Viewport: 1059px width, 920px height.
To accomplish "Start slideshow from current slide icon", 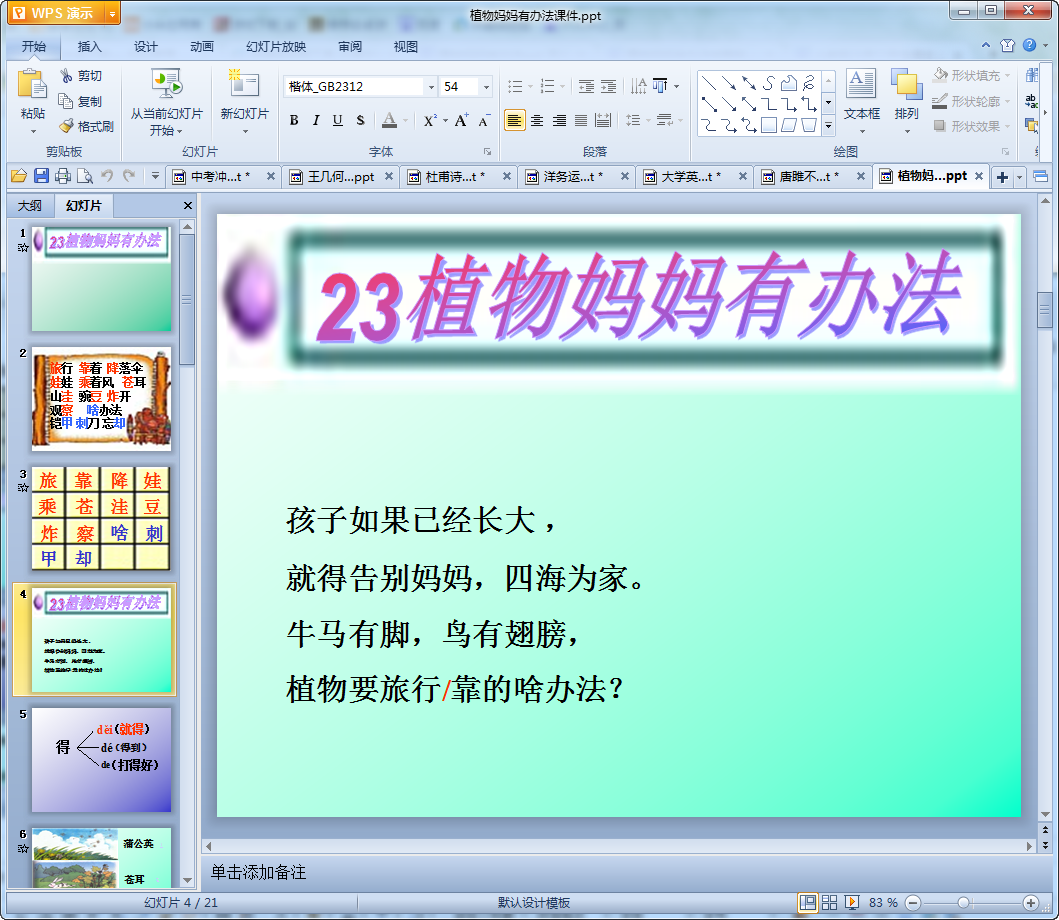I will pyautogui.click(x=166, y=84).
